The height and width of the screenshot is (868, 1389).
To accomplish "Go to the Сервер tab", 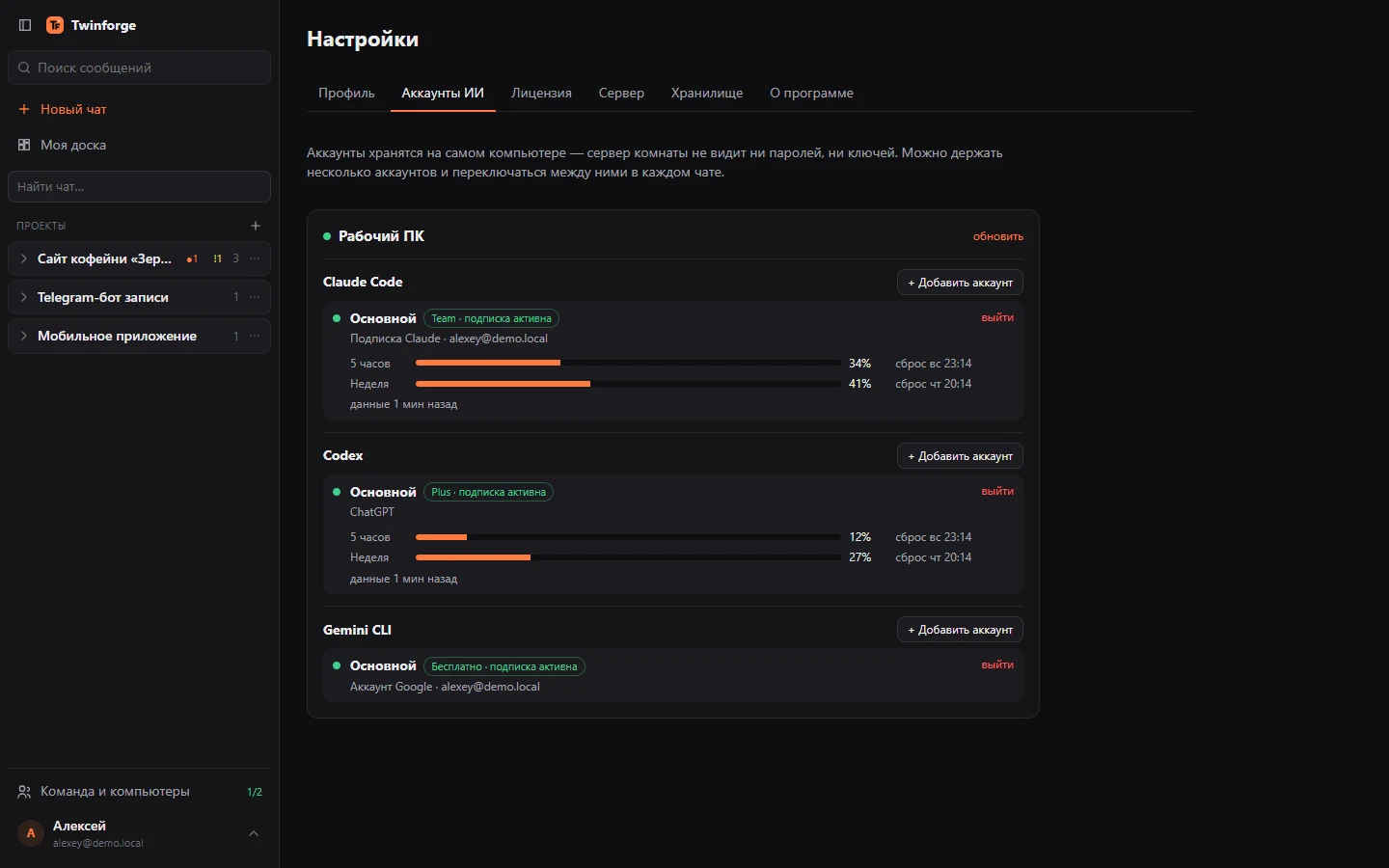I will pos(621,93).
